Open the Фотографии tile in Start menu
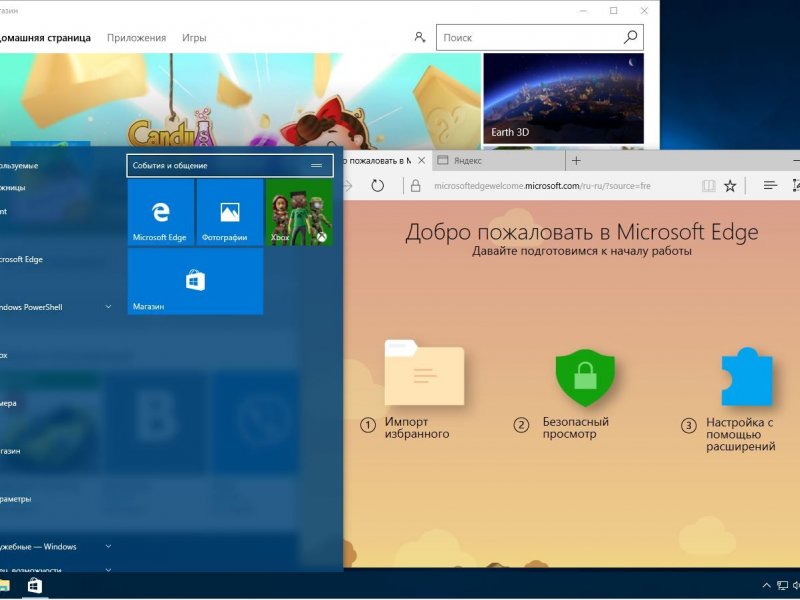 [230, 212]
